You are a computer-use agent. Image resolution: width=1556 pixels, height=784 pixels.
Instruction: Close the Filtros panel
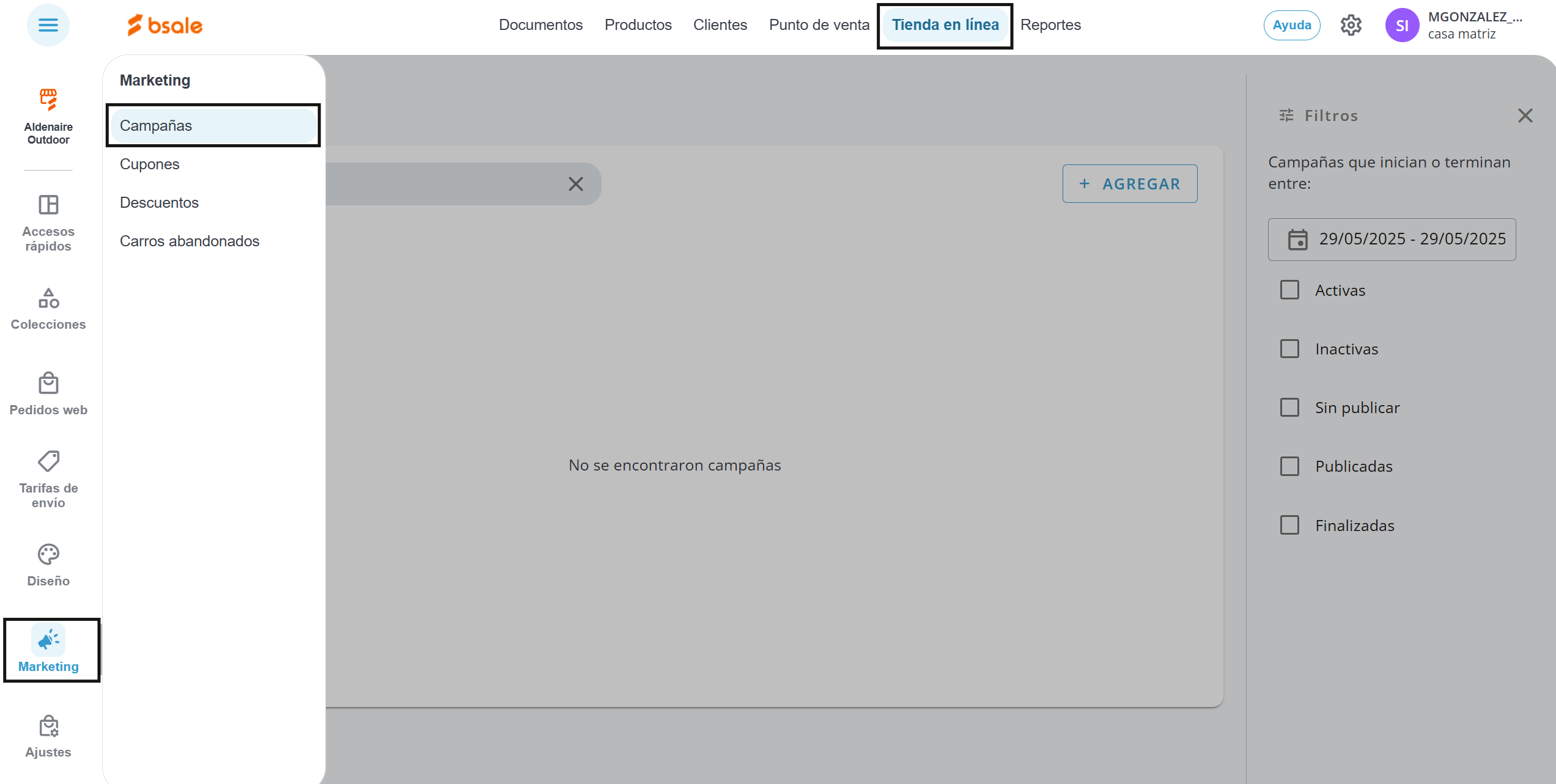(x=1525, y=115)
